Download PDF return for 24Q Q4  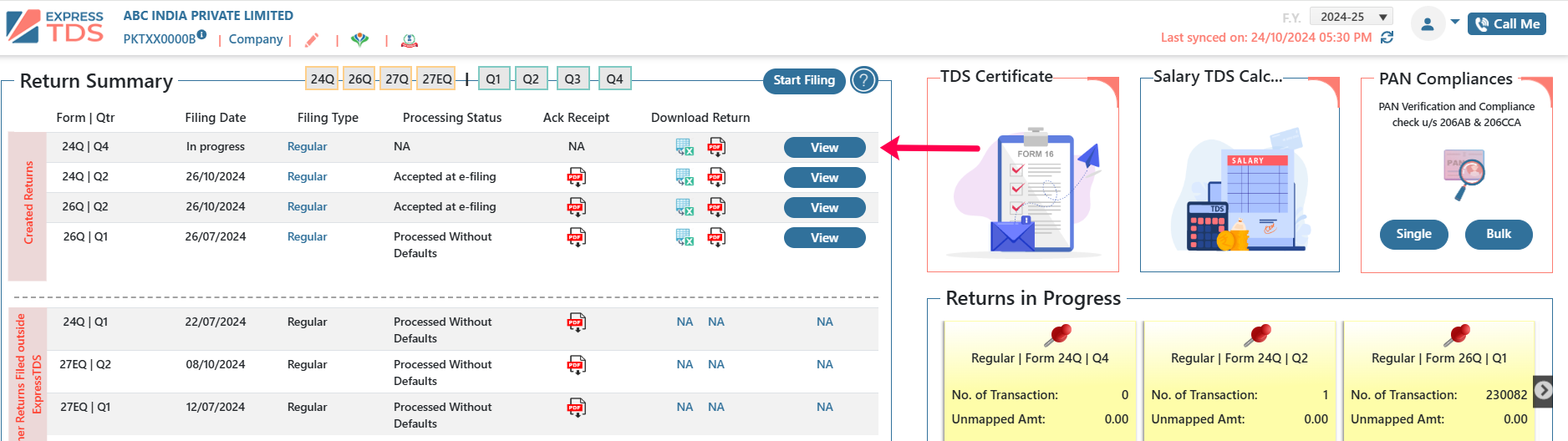click(716, 148)
